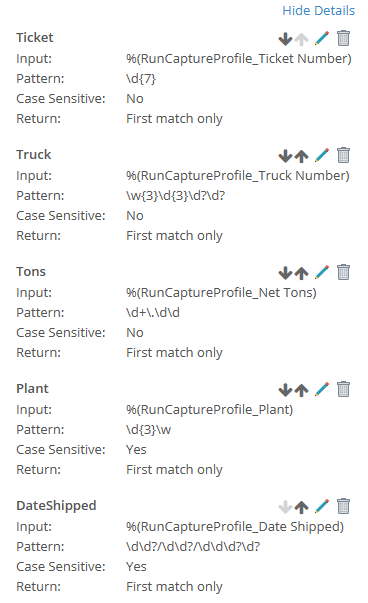Move the Truck entry up

tap(301, 156)
